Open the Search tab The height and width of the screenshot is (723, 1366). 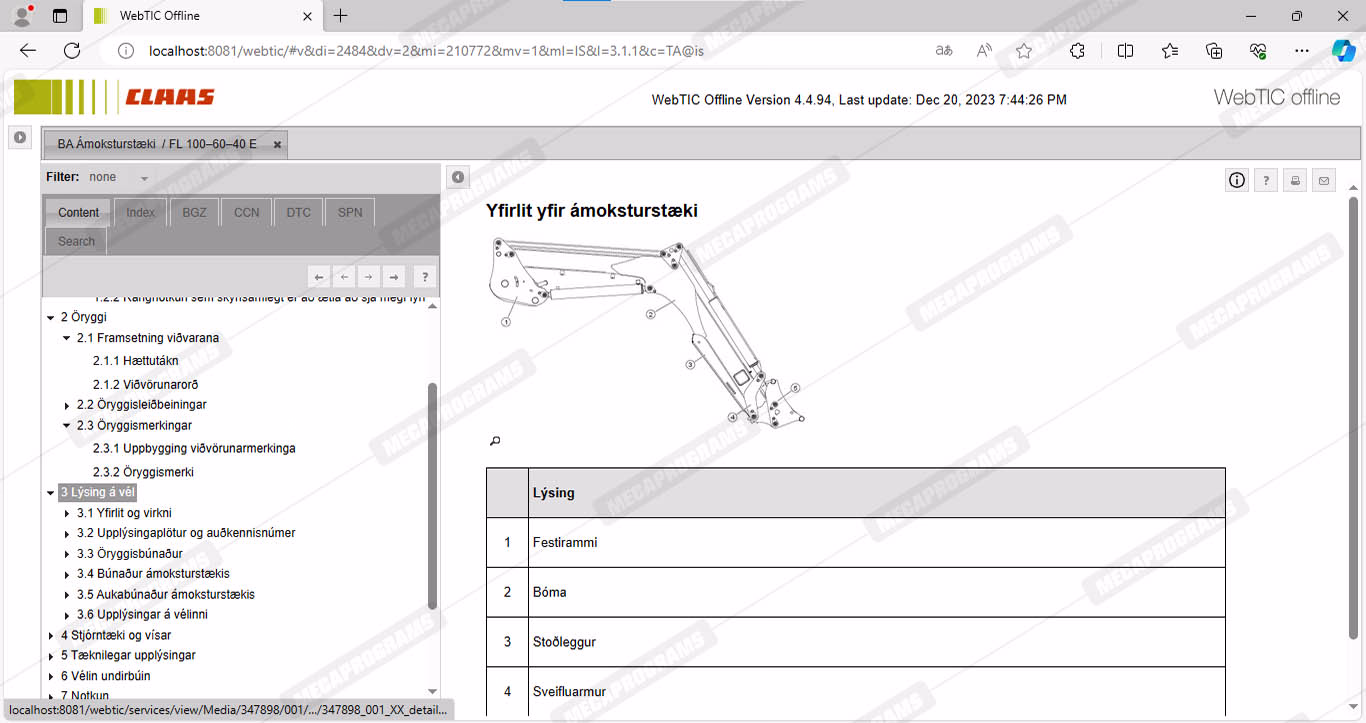tap(76, 241)
